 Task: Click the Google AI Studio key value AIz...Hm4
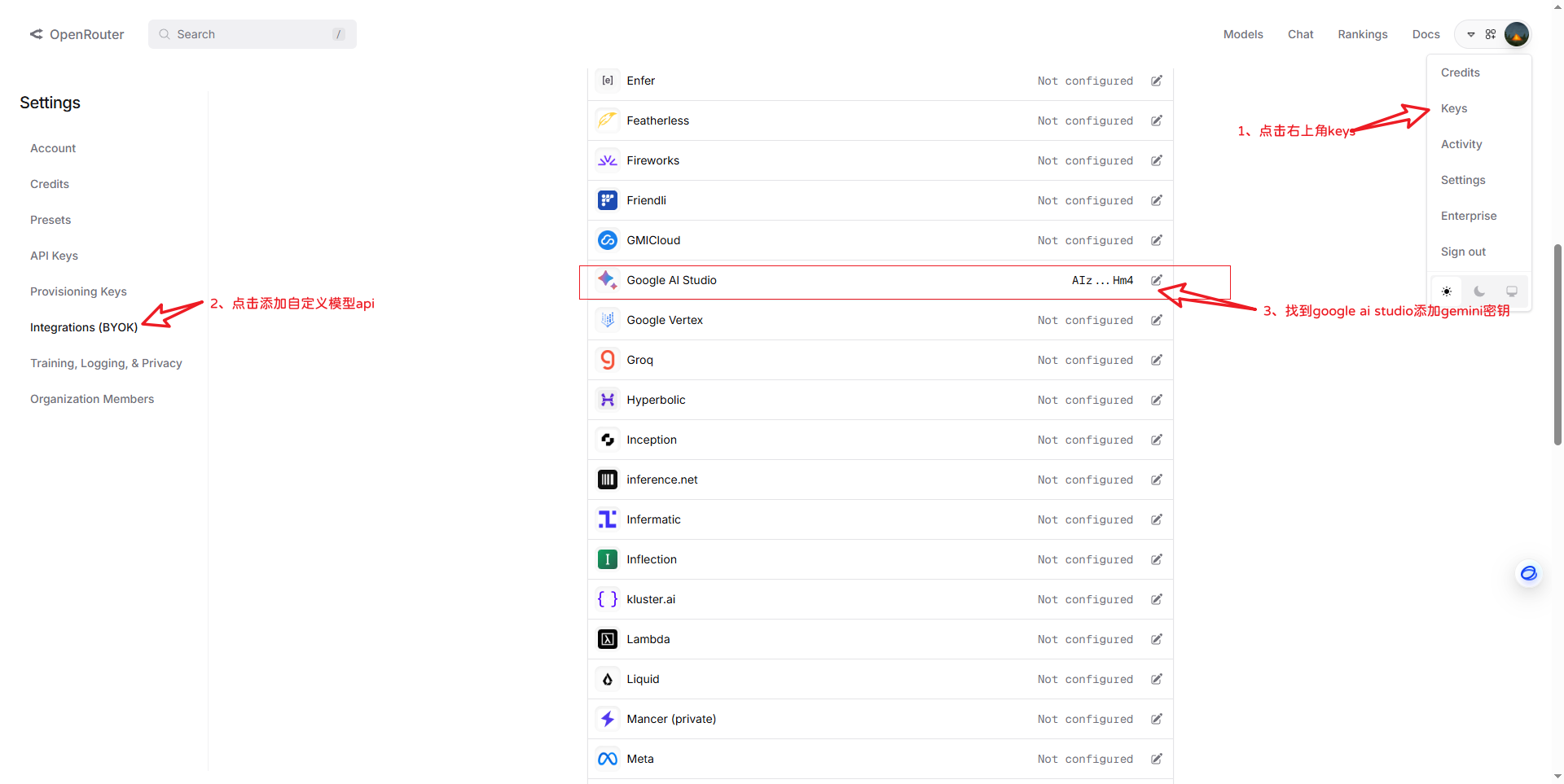[1102, 280]
